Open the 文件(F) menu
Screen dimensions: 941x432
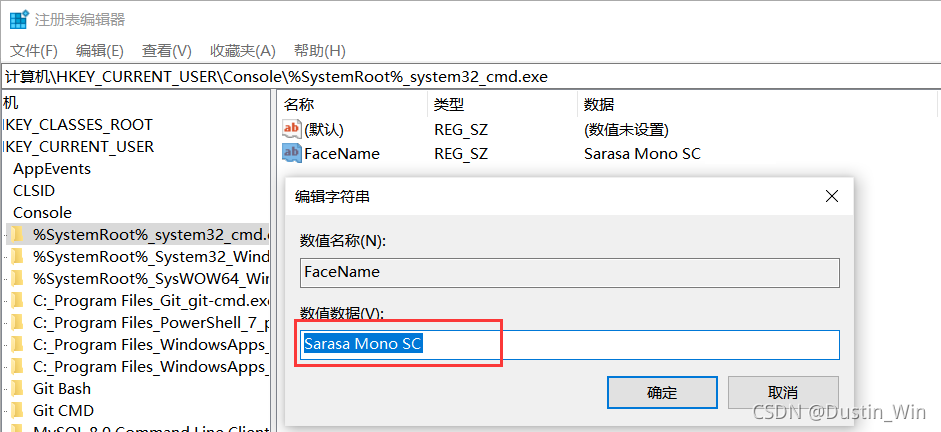point(34,51)
